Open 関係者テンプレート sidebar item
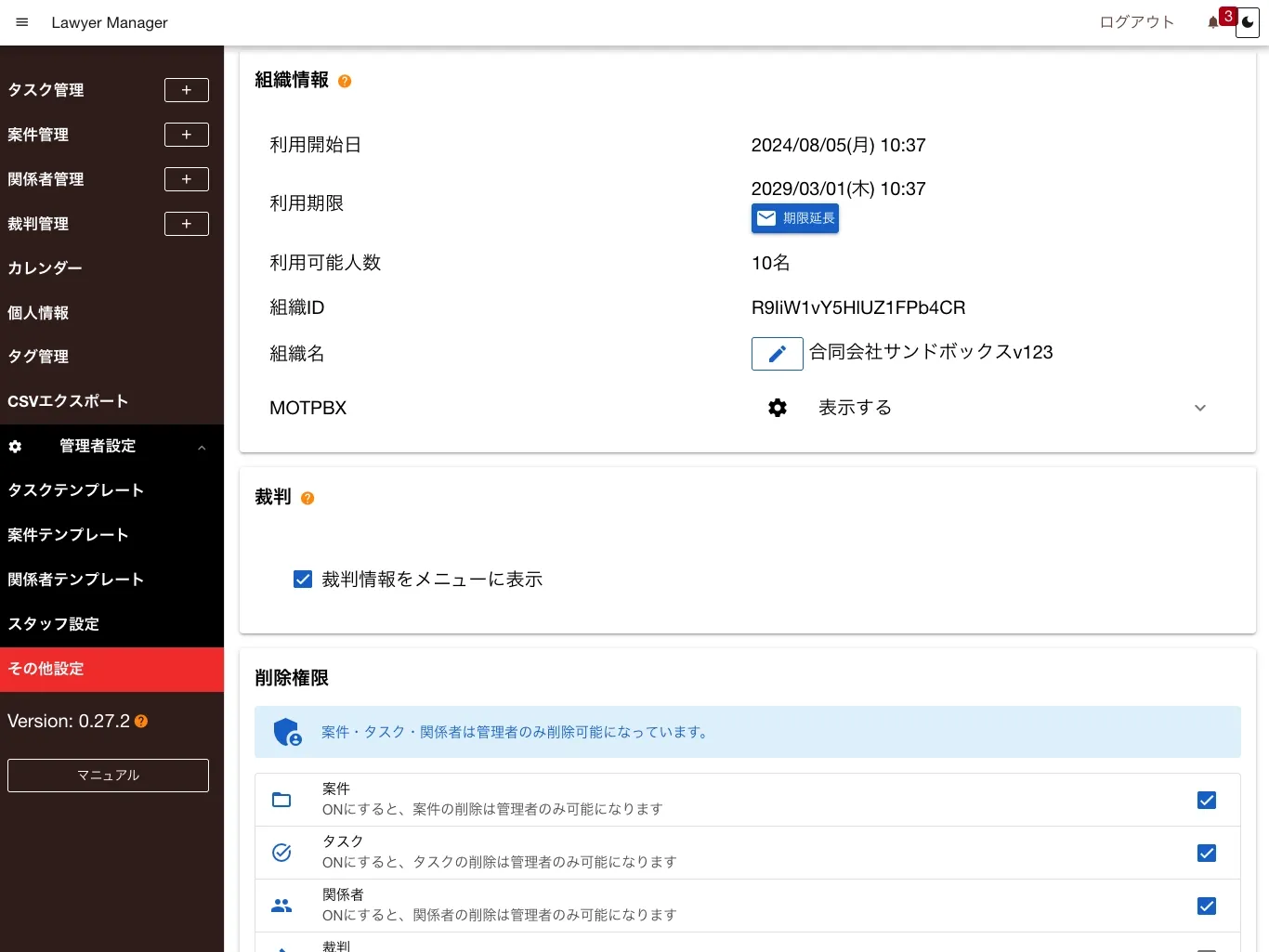 [x=111, y=580]
